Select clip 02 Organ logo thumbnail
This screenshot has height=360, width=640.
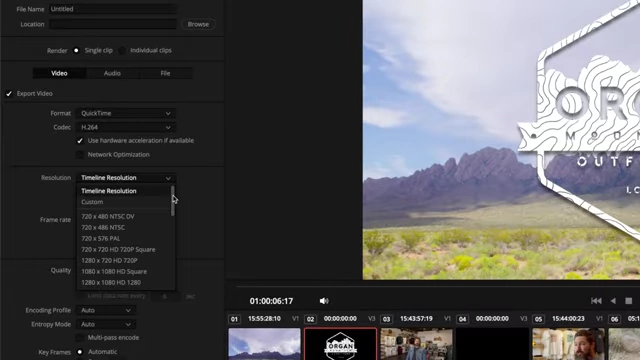(x=340, y=344)
